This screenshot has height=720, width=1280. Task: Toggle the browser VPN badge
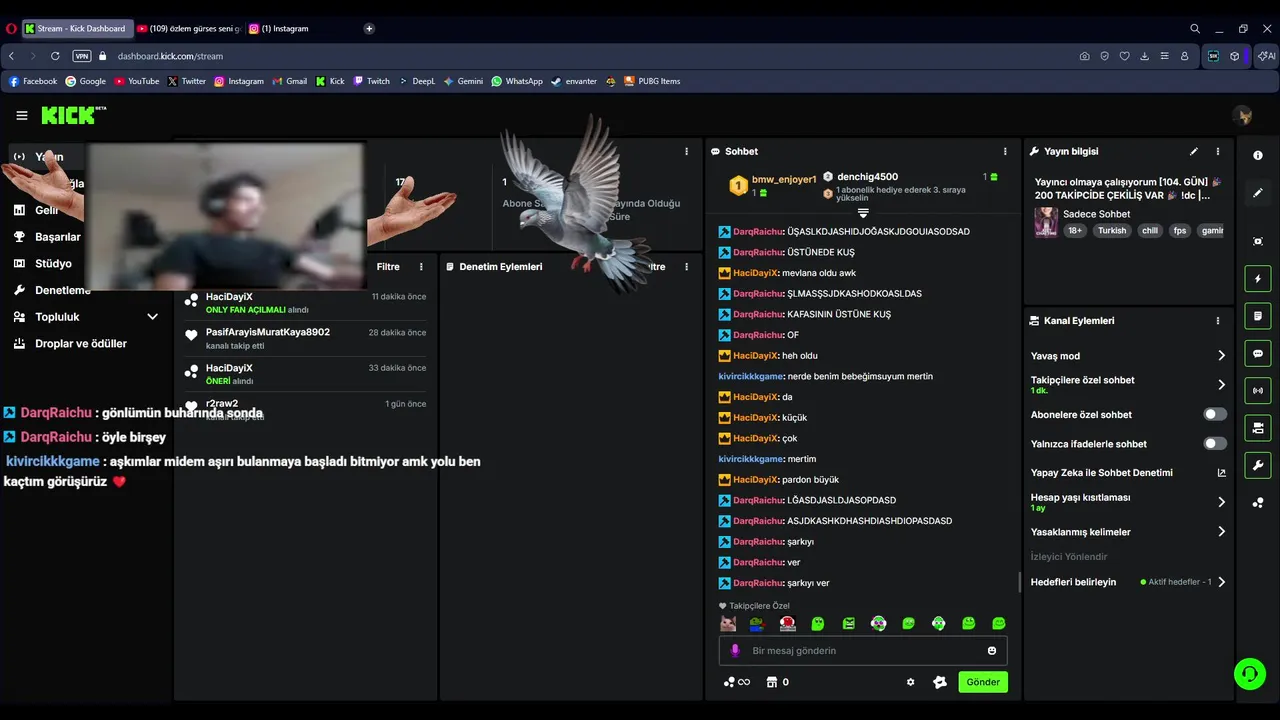(82, 56)
